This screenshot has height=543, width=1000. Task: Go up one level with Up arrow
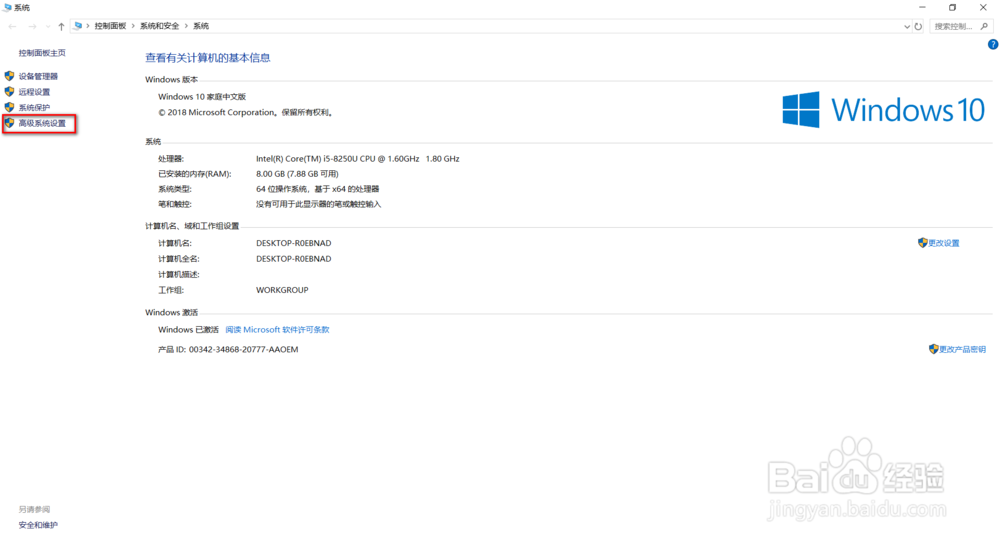(61, 26)
